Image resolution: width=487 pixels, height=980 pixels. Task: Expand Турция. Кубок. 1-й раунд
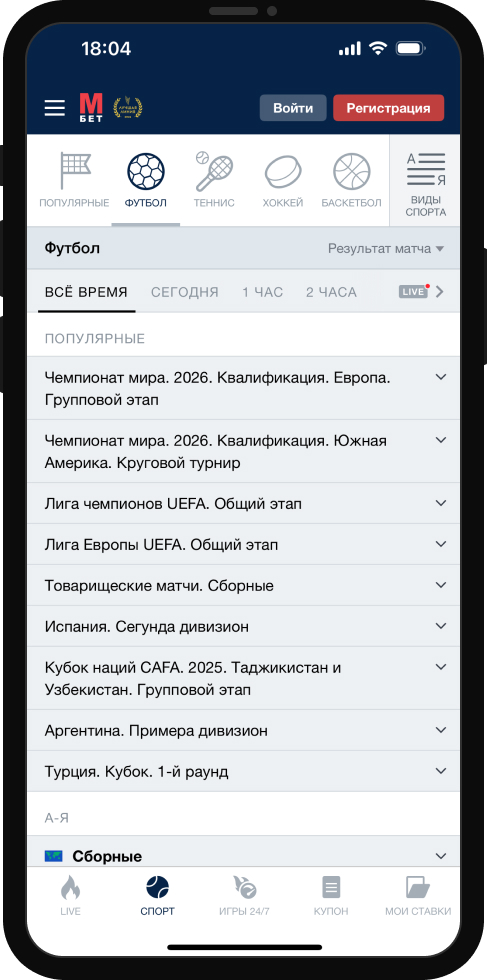[x=243, y=772]
